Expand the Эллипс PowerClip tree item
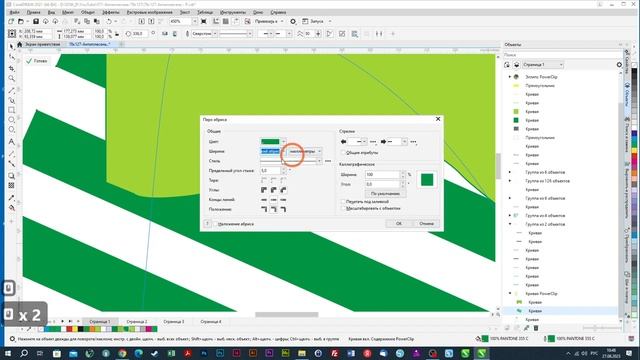The width and height of the screenshot is (640, 360). tap(509, 77)
